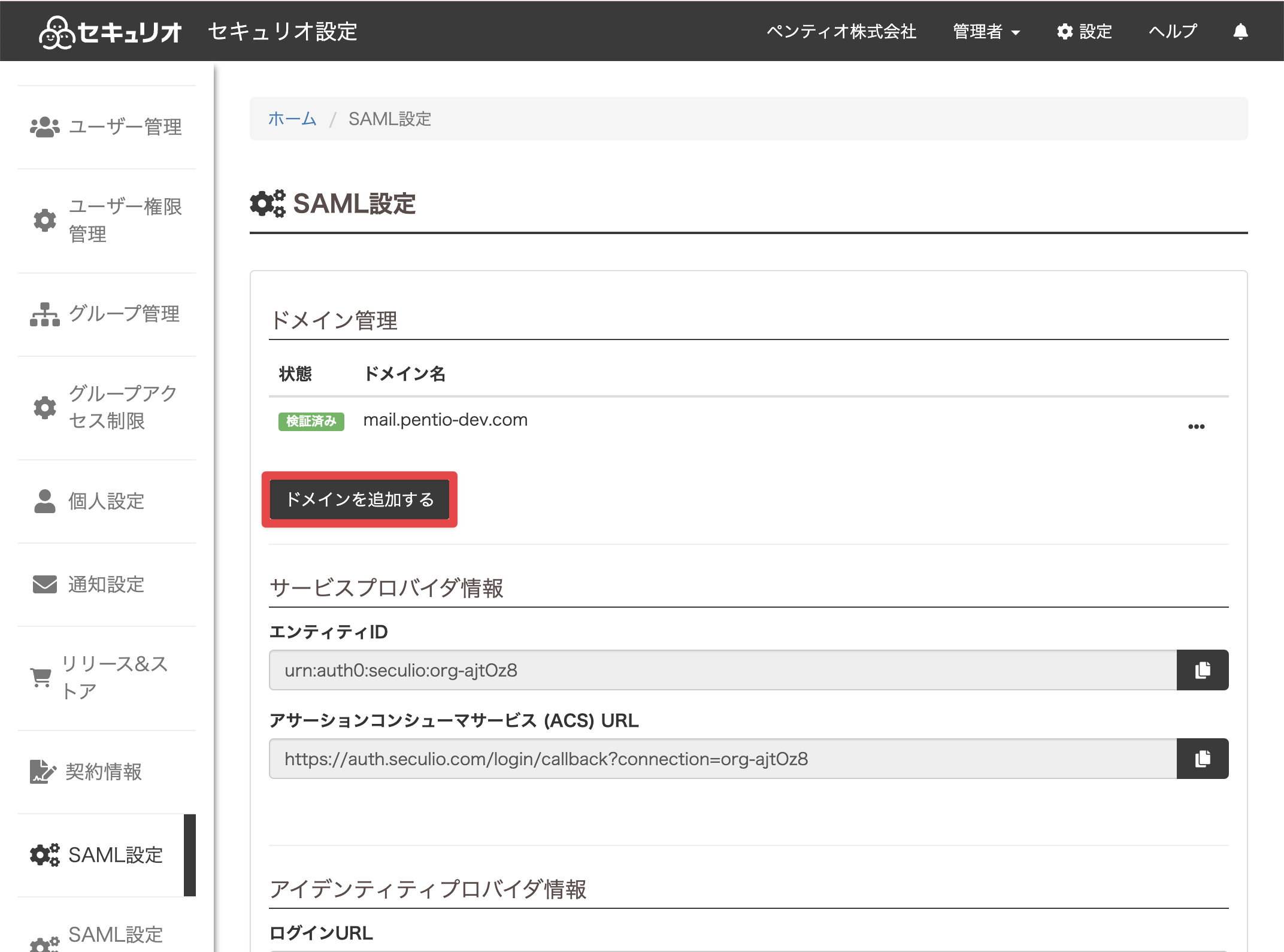The height and width of the screenshot is (952, 1284).
Task: Click the 通知設定 envelope icon
Action: coord(45,584)
